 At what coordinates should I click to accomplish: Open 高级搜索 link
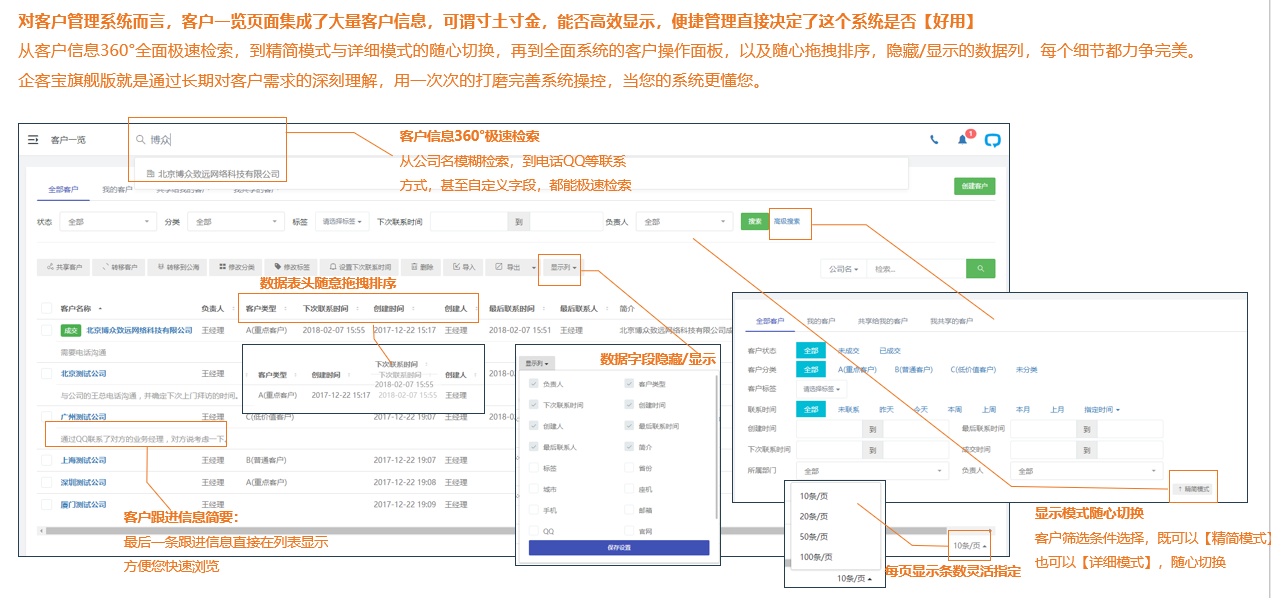787,221
